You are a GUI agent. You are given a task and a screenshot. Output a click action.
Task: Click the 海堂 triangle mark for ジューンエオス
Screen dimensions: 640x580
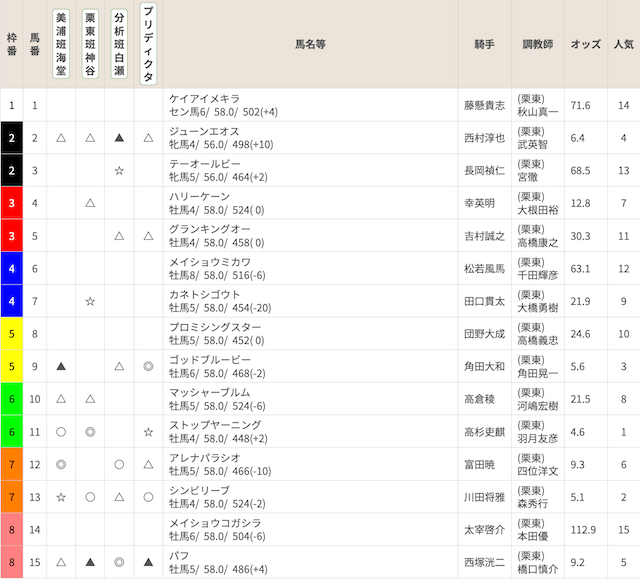61,138
